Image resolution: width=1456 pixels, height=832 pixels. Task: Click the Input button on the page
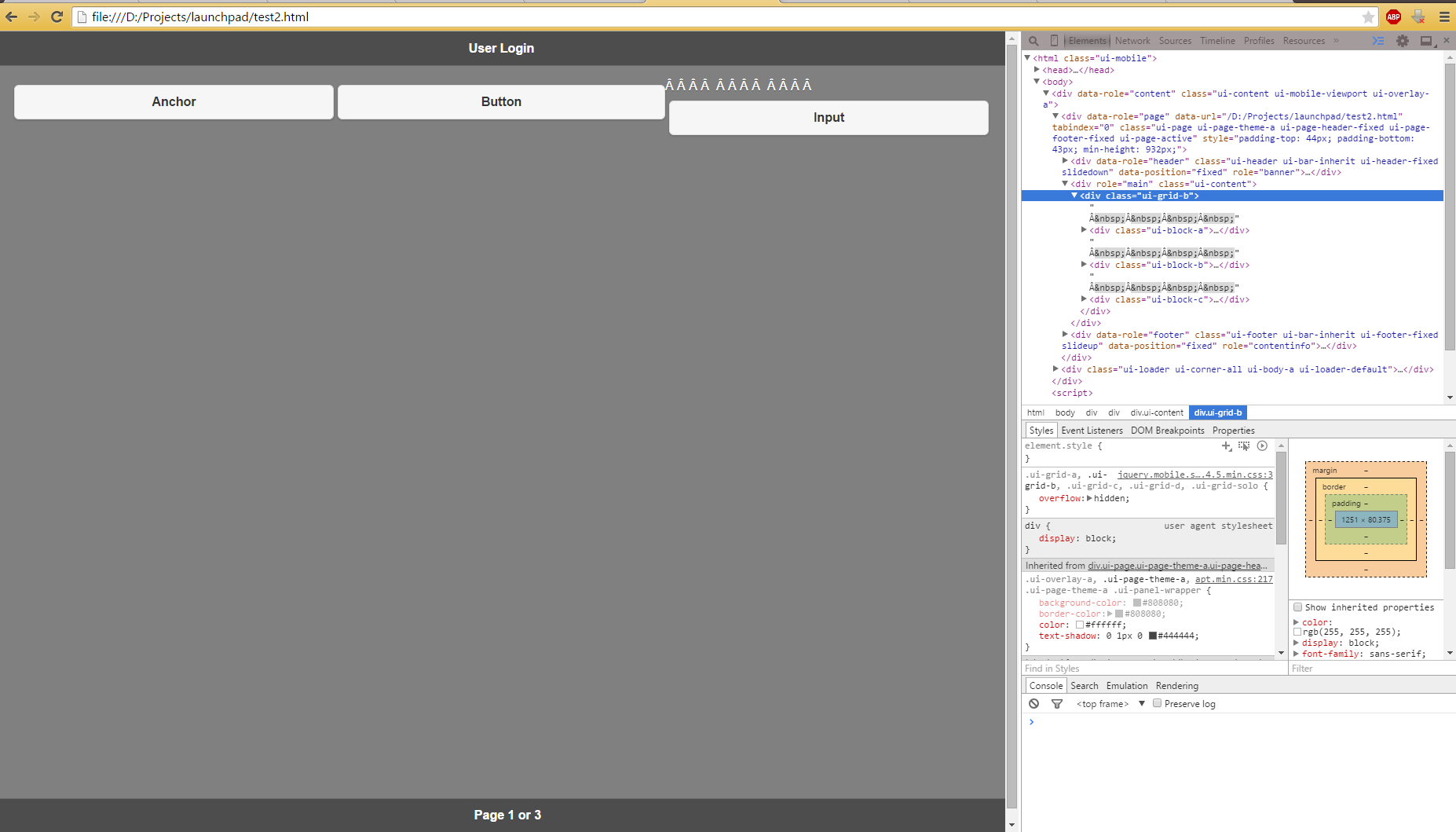(x=829, y=118)
